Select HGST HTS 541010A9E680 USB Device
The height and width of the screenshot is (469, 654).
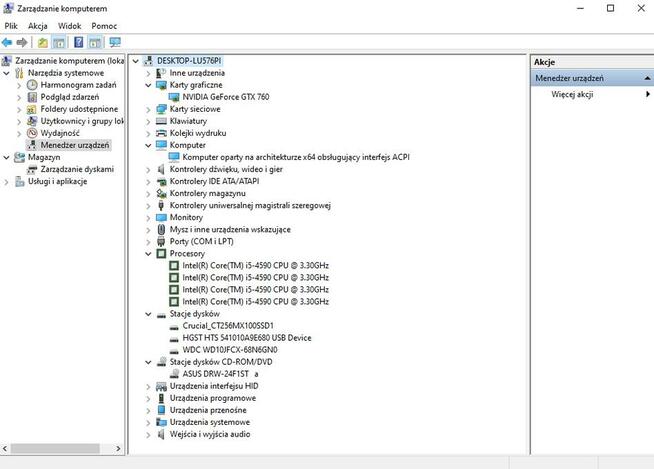pyautogui.click(x=247, y=338)
